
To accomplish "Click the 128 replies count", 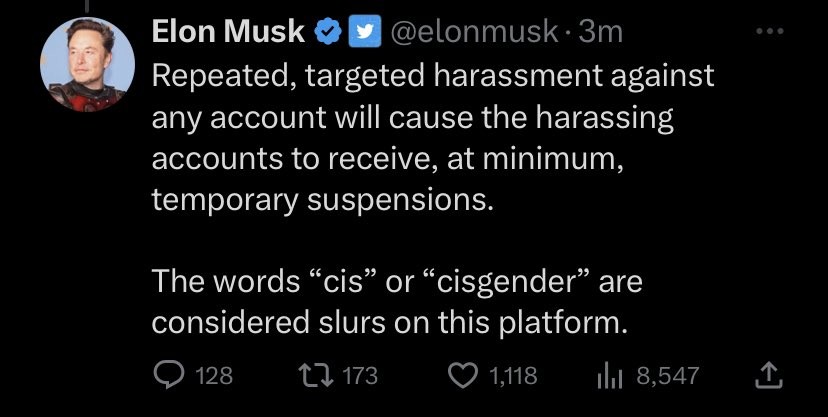I will click(212, 376).
